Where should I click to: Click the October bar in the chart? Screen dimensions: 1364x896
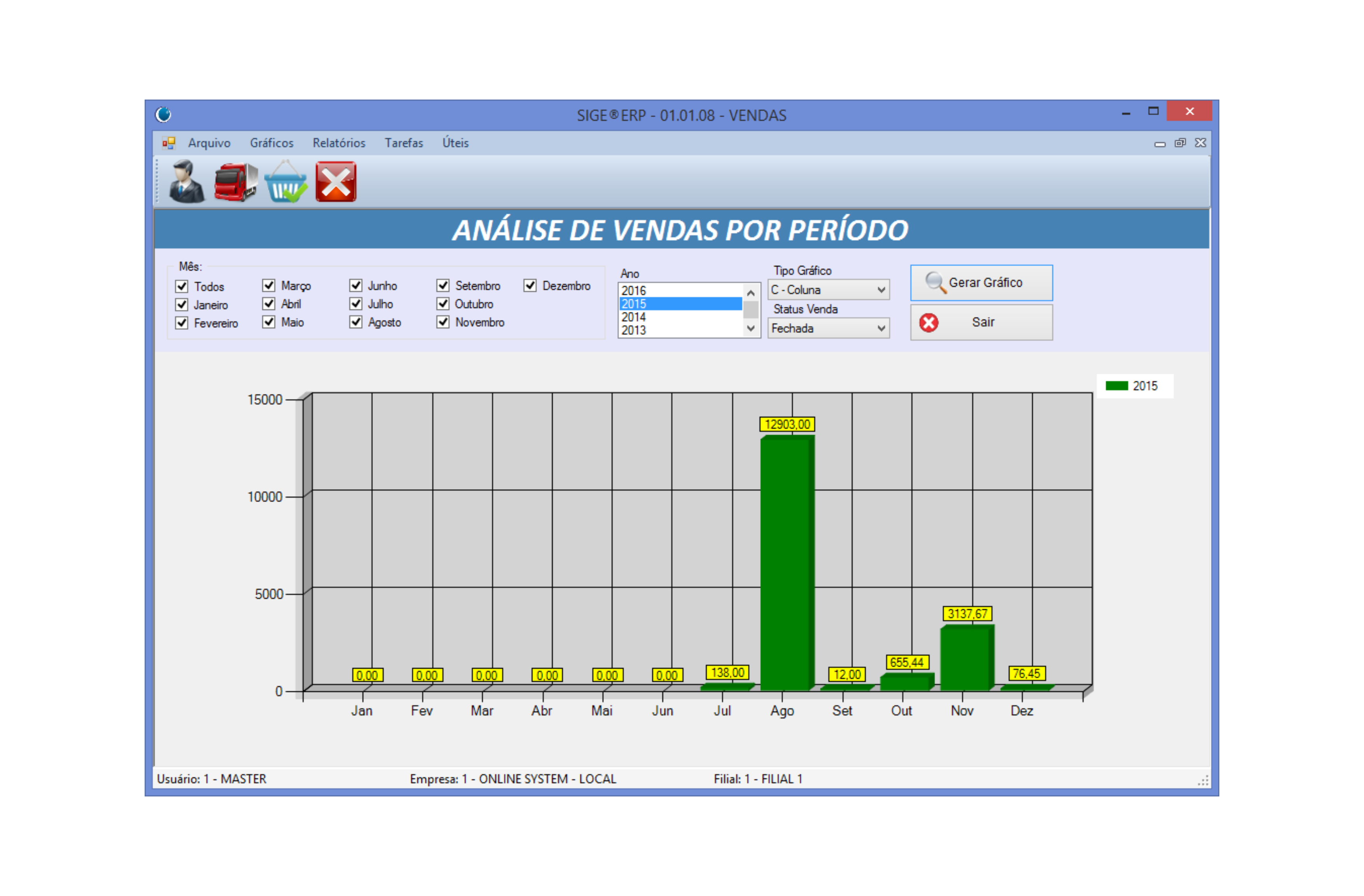pos(907,682)
